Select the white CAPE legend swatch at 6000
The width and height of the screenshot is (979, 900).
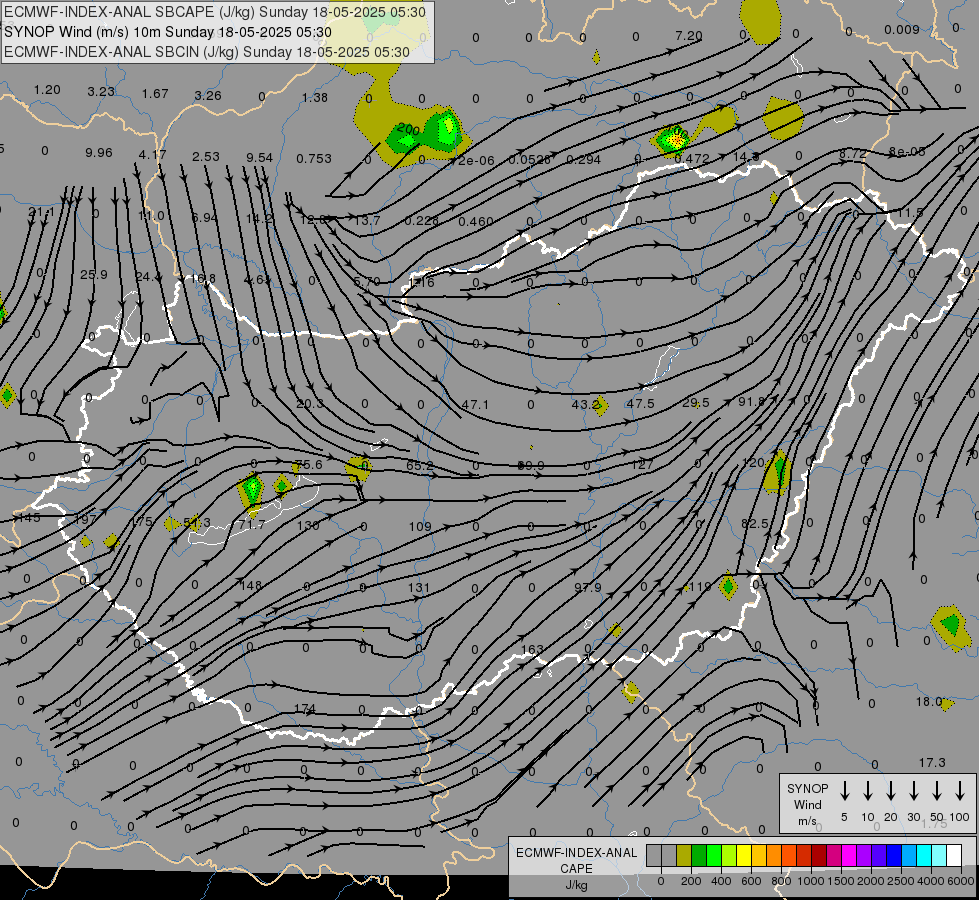pyautogui.click(x=953, y=856)
